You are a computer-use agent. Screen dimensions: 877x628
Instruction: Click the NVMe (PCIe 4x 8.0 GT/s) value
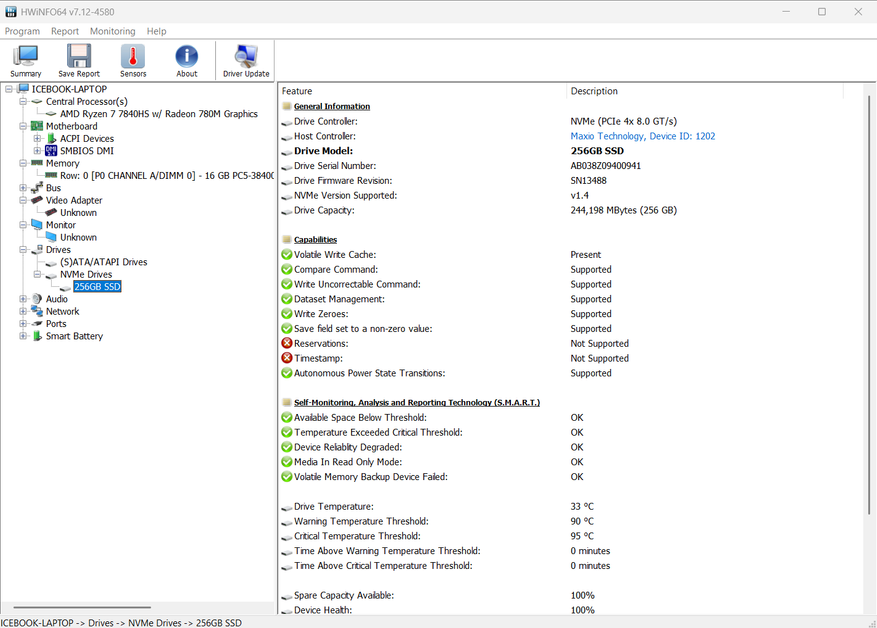click(624, 121)
